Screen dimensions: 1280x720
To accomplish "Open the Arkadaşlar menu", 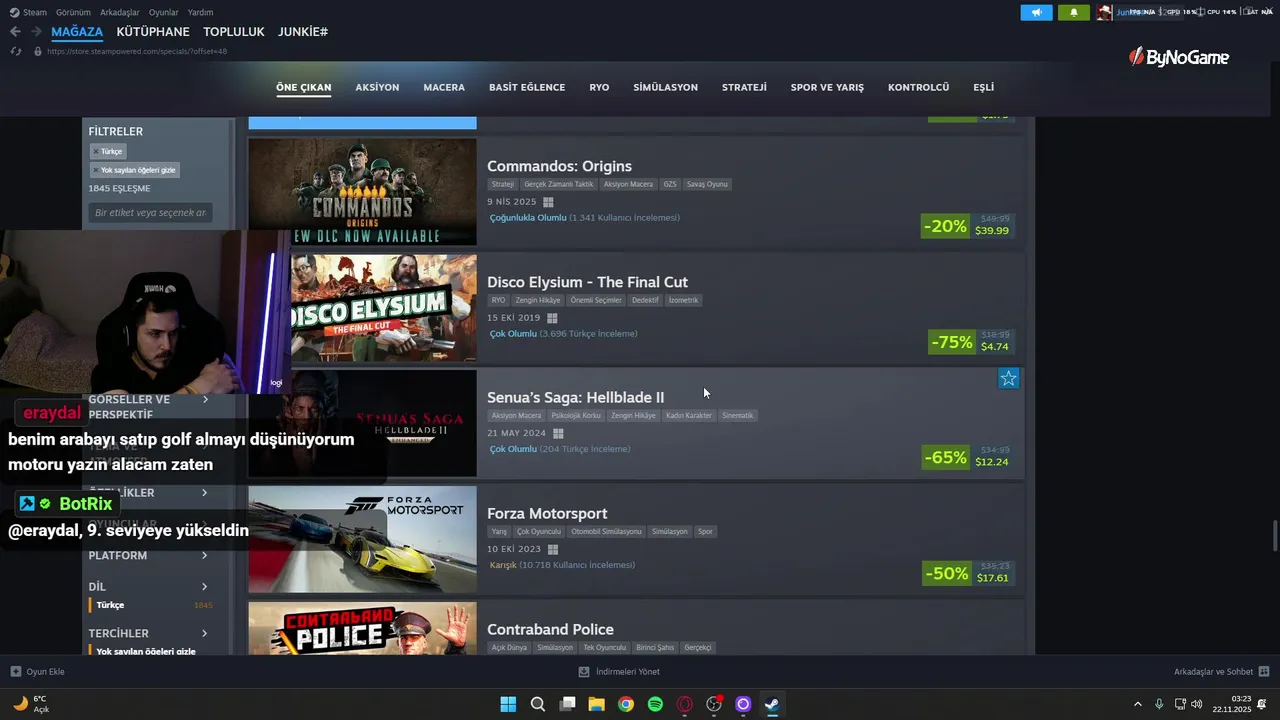I will point(120,12).
